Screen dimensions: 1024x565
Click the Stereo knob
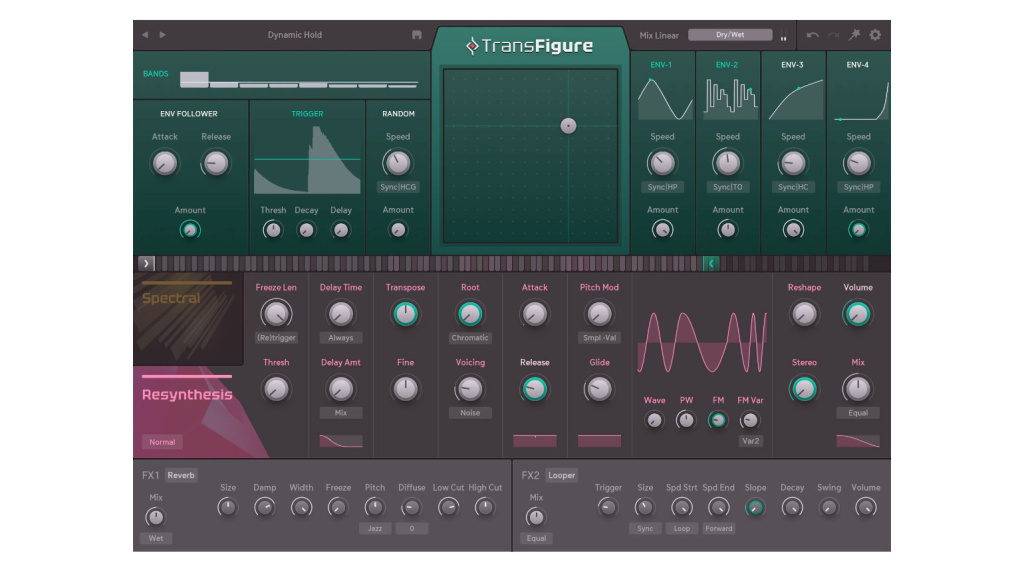[804, 389]
